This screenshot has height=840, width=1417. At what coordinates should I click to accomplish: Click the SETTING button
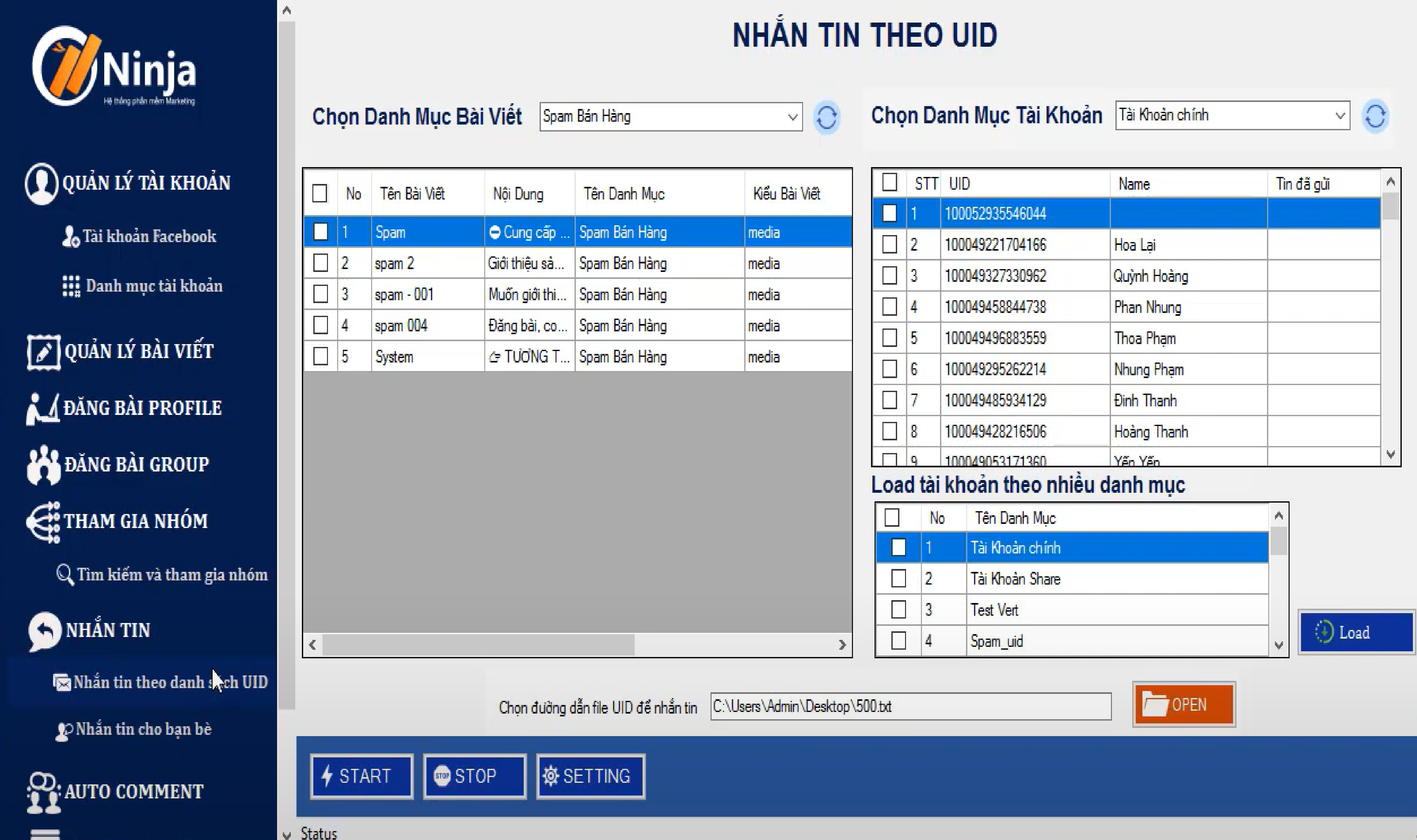590,776
